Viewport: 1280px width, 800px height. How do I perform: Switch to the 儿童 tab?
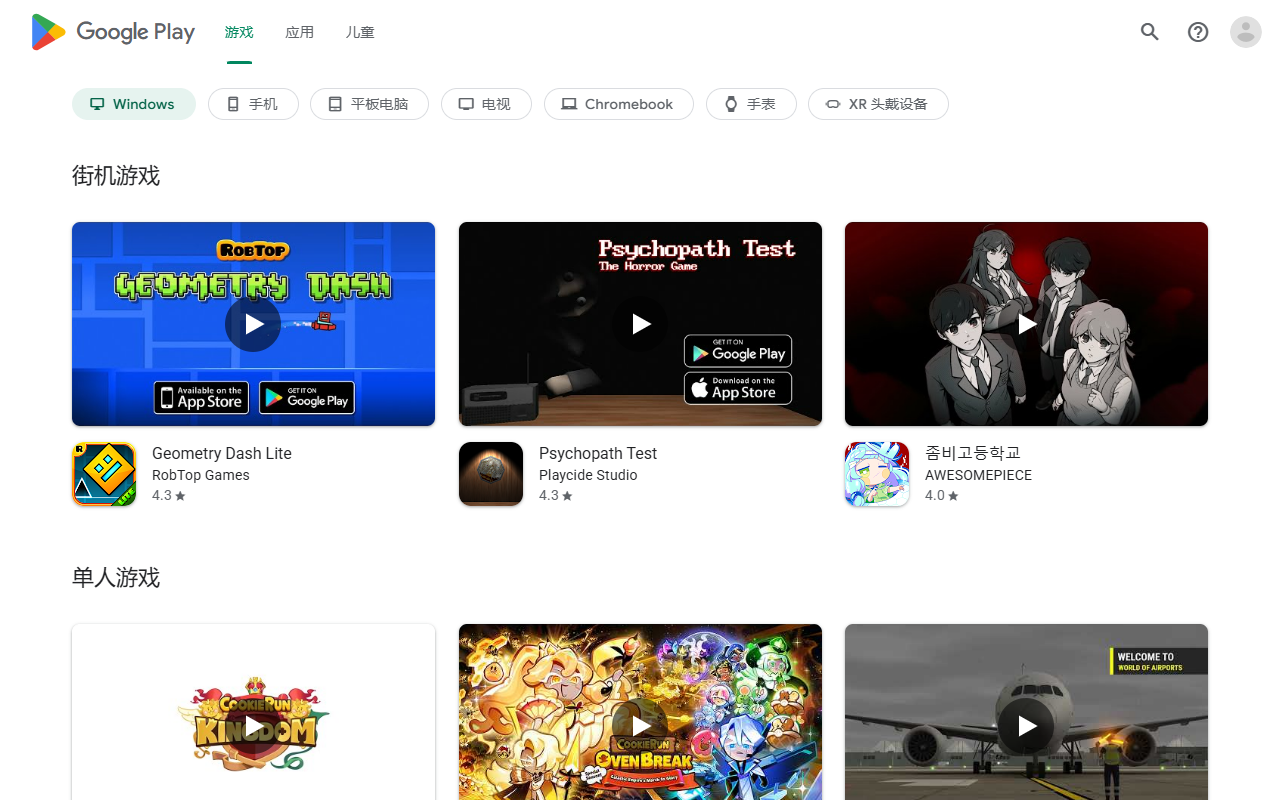point(360,32)
